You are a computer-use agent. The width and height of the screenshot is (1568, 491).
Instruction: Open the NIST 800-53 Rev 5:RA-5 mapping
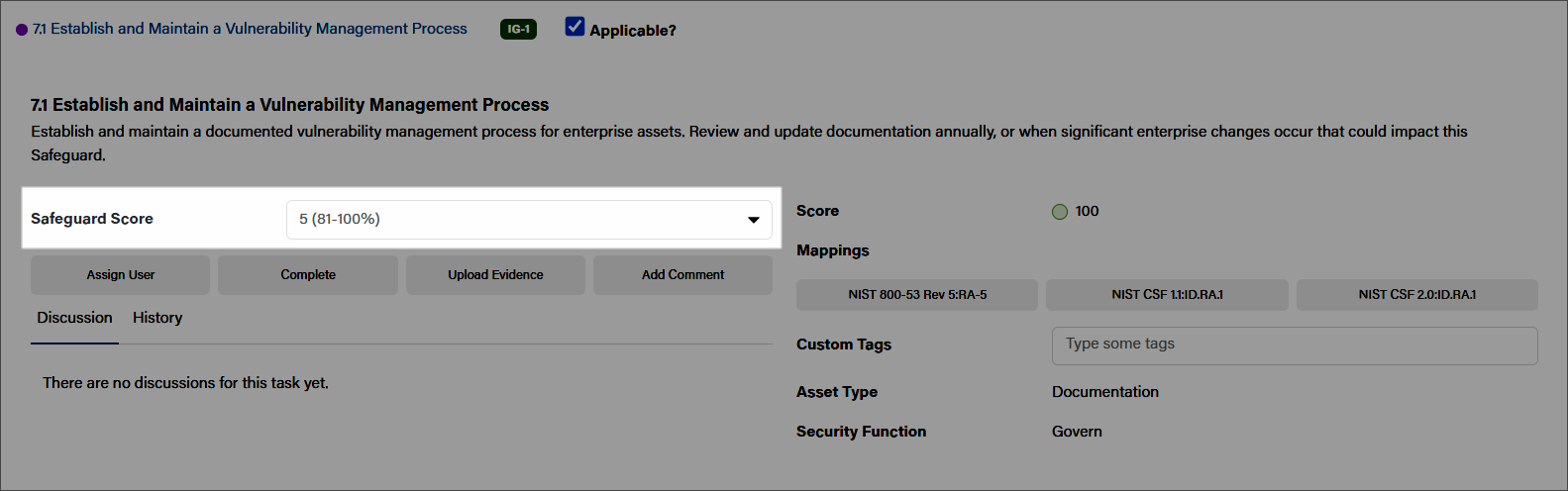[917, 295]
